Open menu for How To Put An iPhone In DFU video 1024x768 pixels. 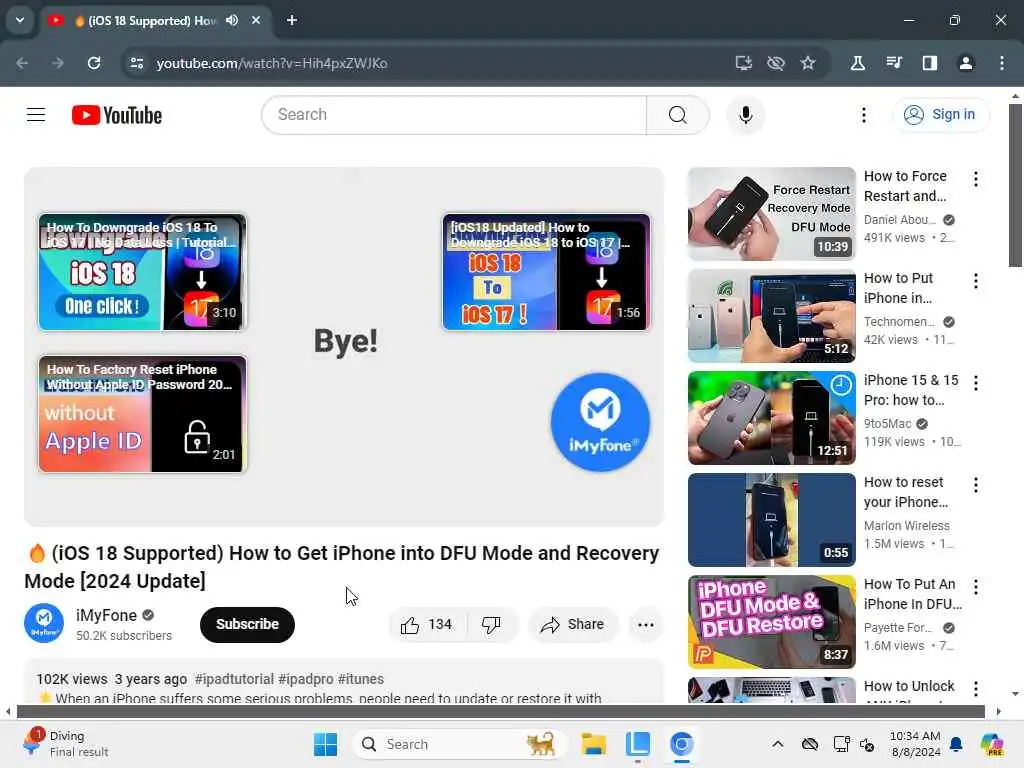click(x=975, y=586)
